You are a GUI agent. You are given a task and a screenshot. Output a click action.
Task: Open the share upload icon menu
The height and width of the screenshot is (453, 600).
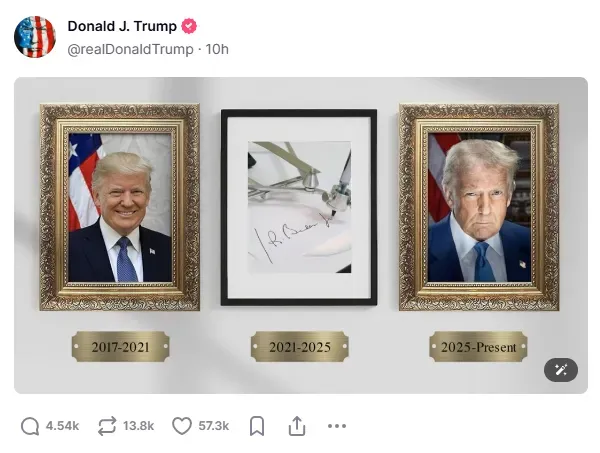(297, 426)
